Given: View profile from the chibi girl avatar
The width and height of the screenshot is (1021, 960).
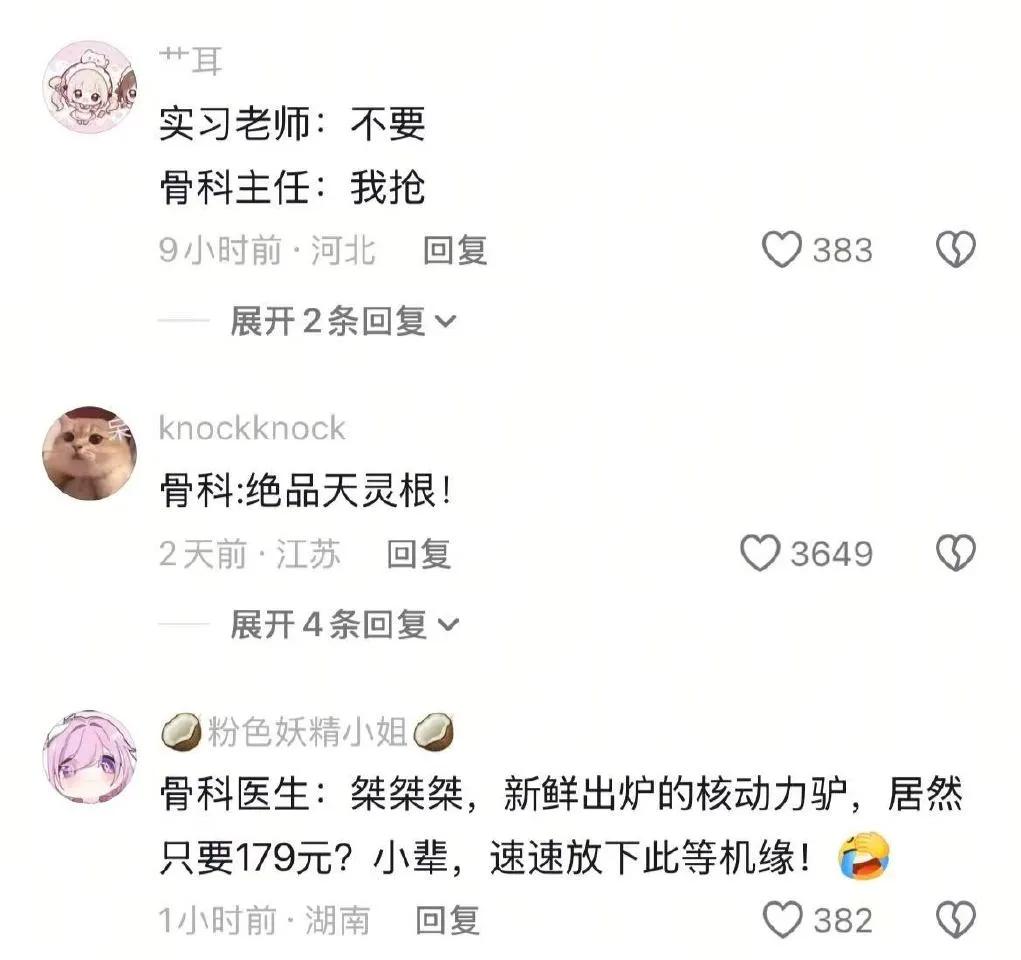Looking at the screenshot, I should click(x=89, y=85).
